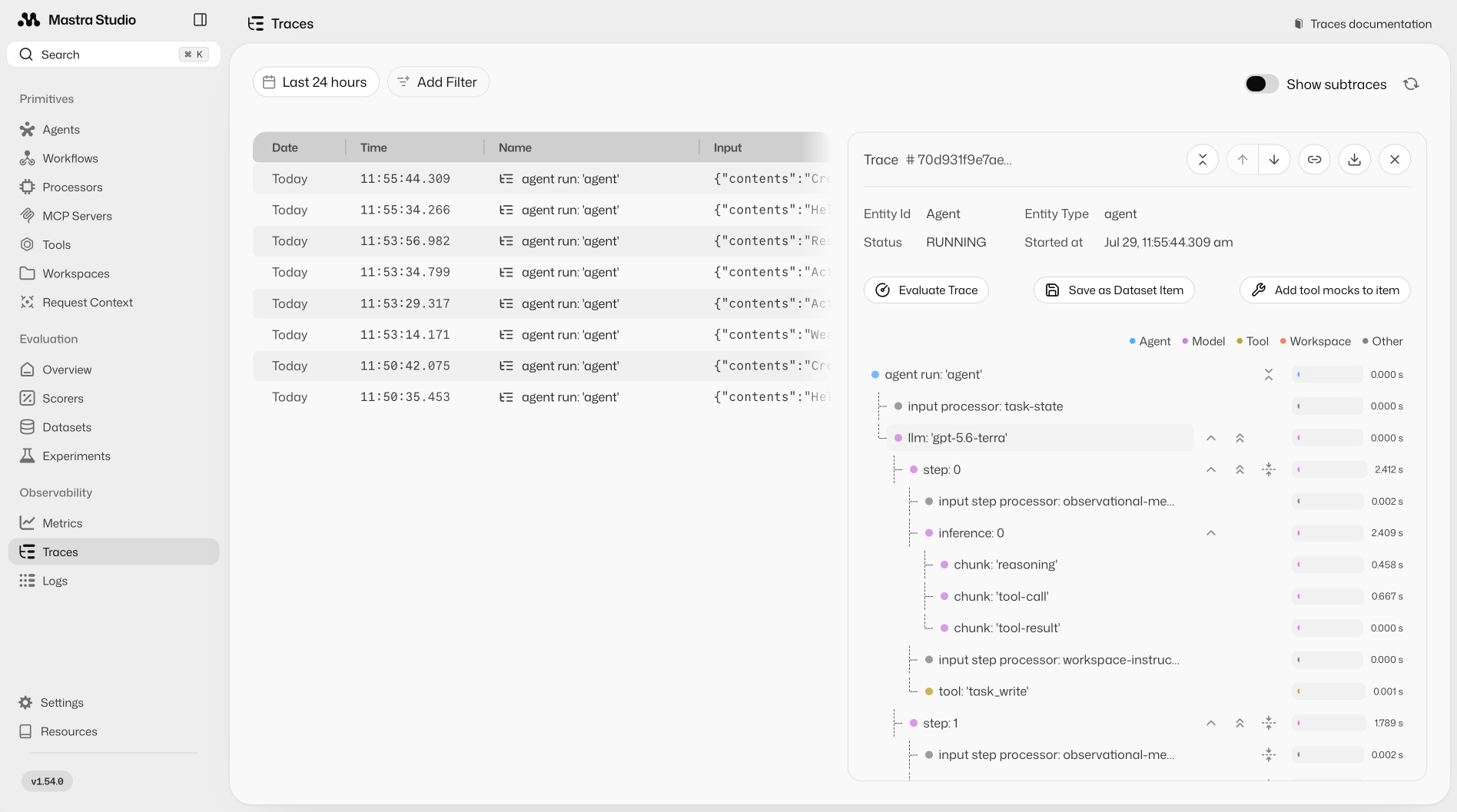1457x812 pixels.
Task: Click Save as Dataset Item button
Action: [x=1114, y=290]
